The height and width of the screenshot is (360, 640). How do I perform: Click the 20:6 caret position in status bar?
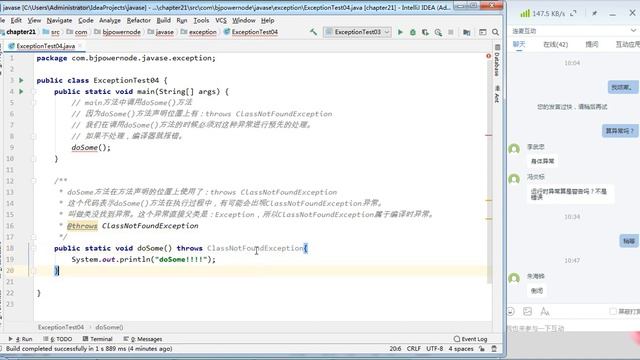(x=395, y=349)
